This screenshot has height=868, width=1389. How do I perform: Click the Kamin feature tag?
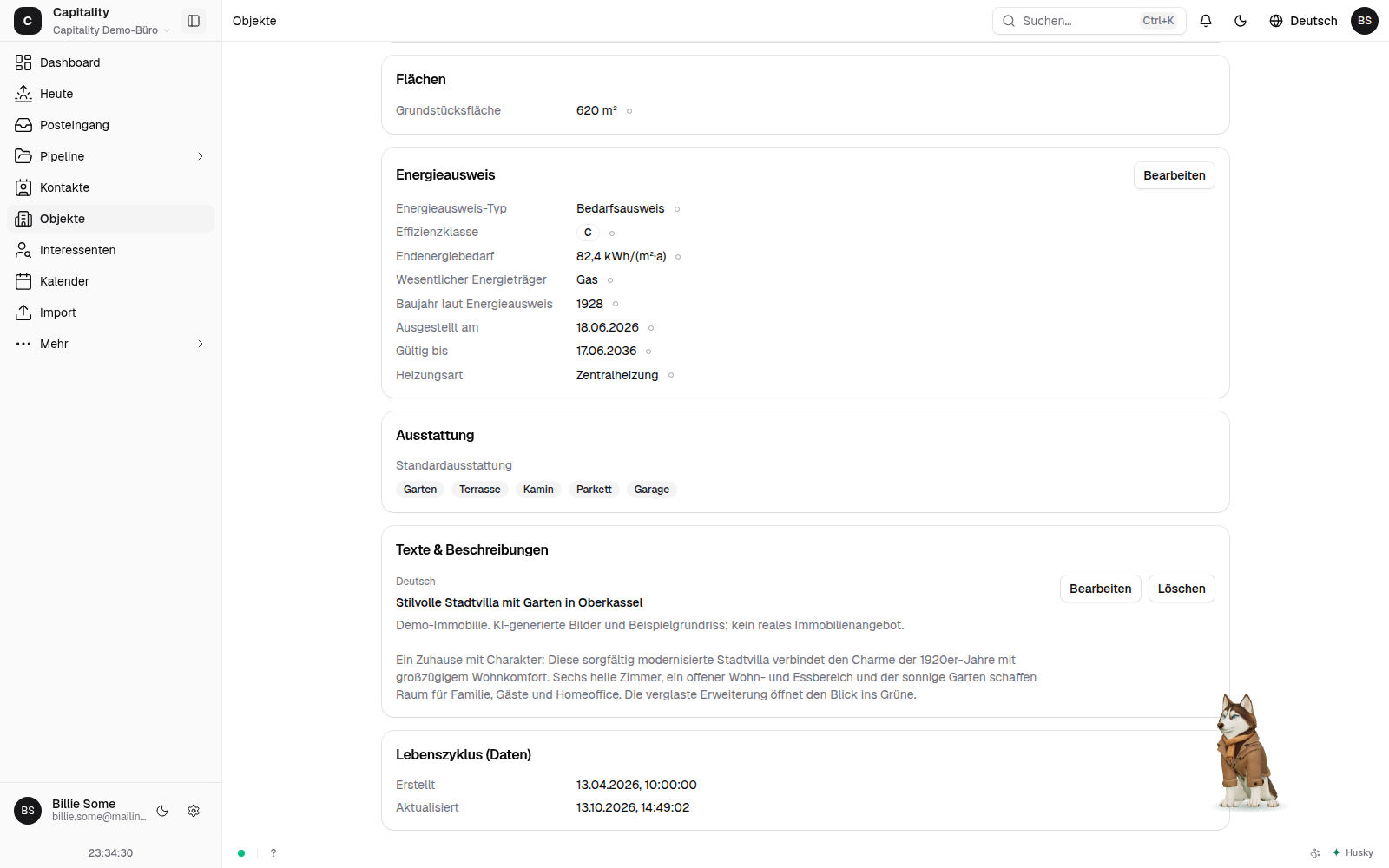538,490
